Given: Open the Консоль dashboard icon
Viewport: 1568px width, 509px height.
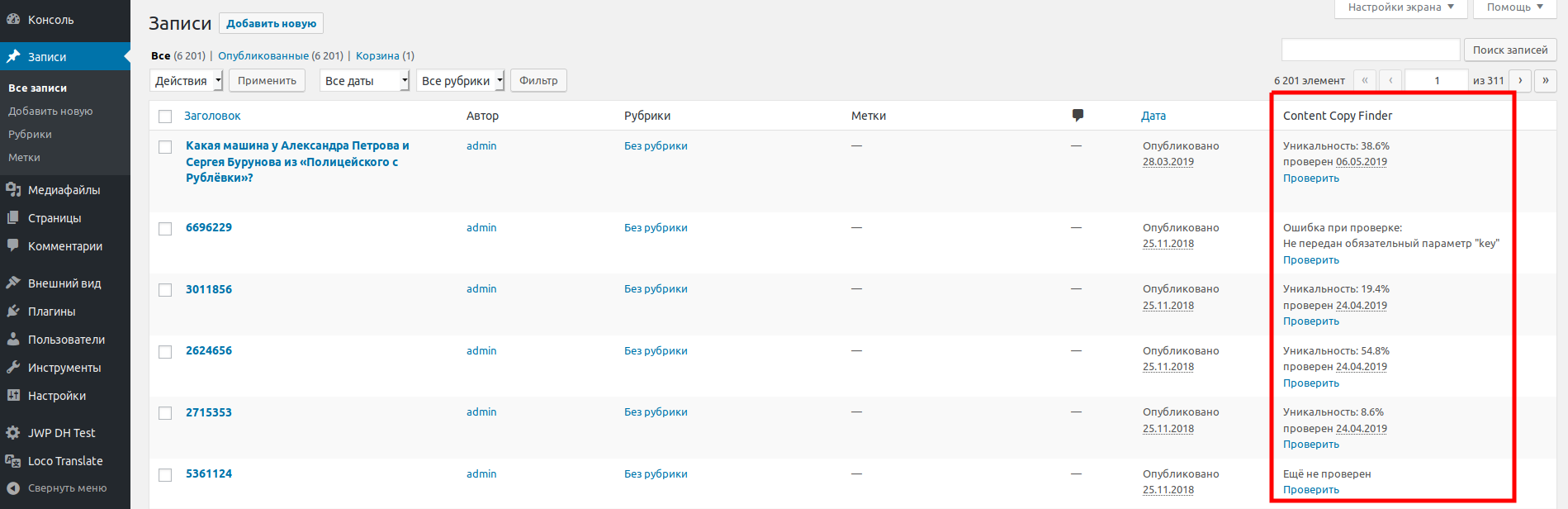Looking at the screenshot, I should click(13, 20).
